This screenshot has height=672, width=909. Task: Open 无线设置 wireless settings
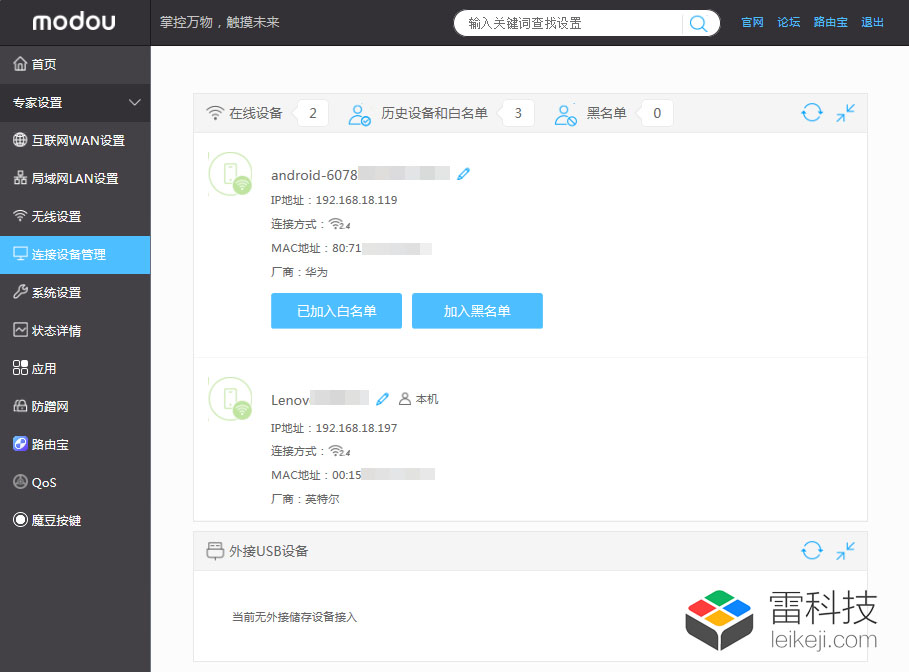(56, 216)
